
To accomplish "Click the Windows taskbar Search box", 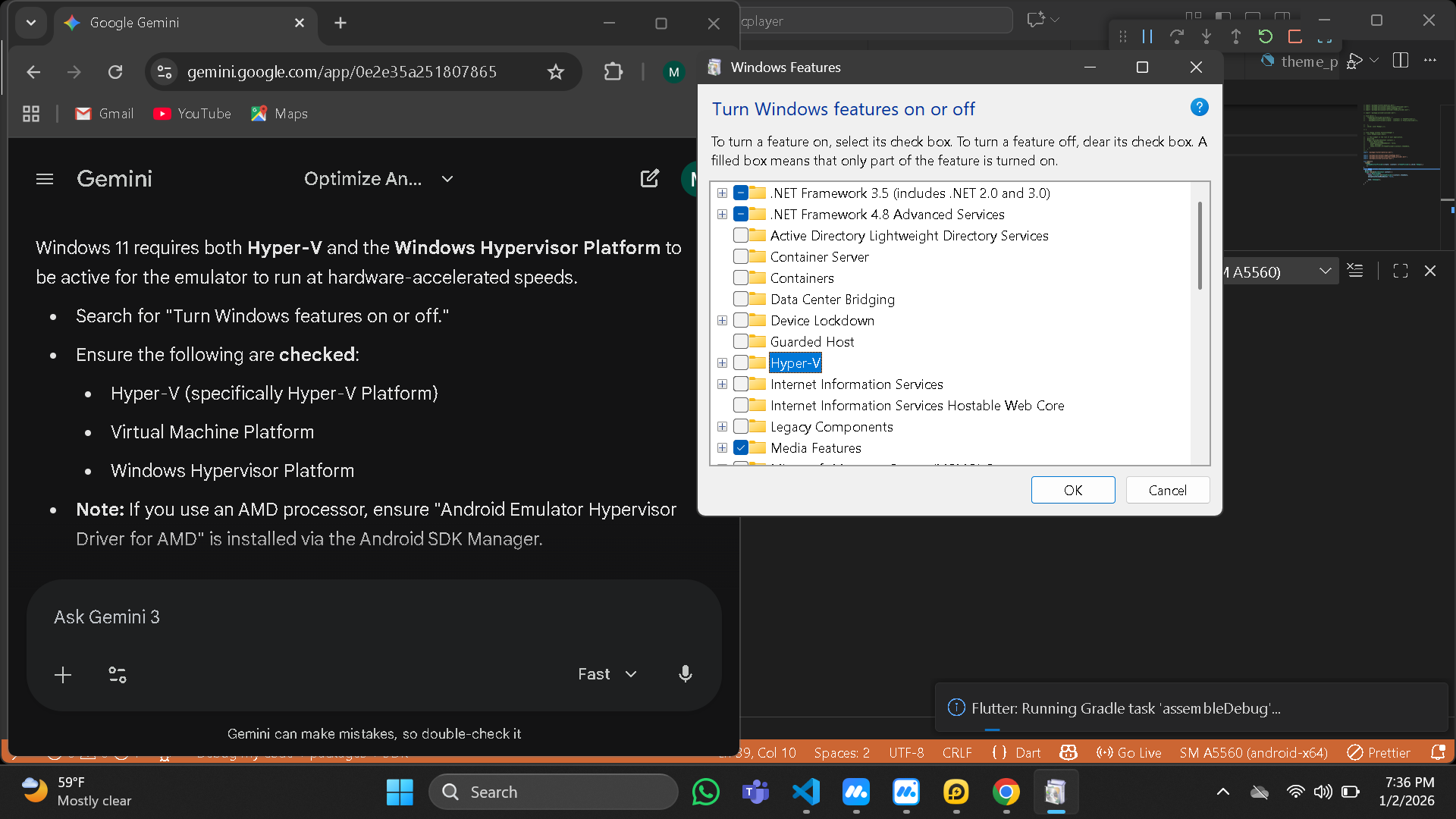I will 554,792.
